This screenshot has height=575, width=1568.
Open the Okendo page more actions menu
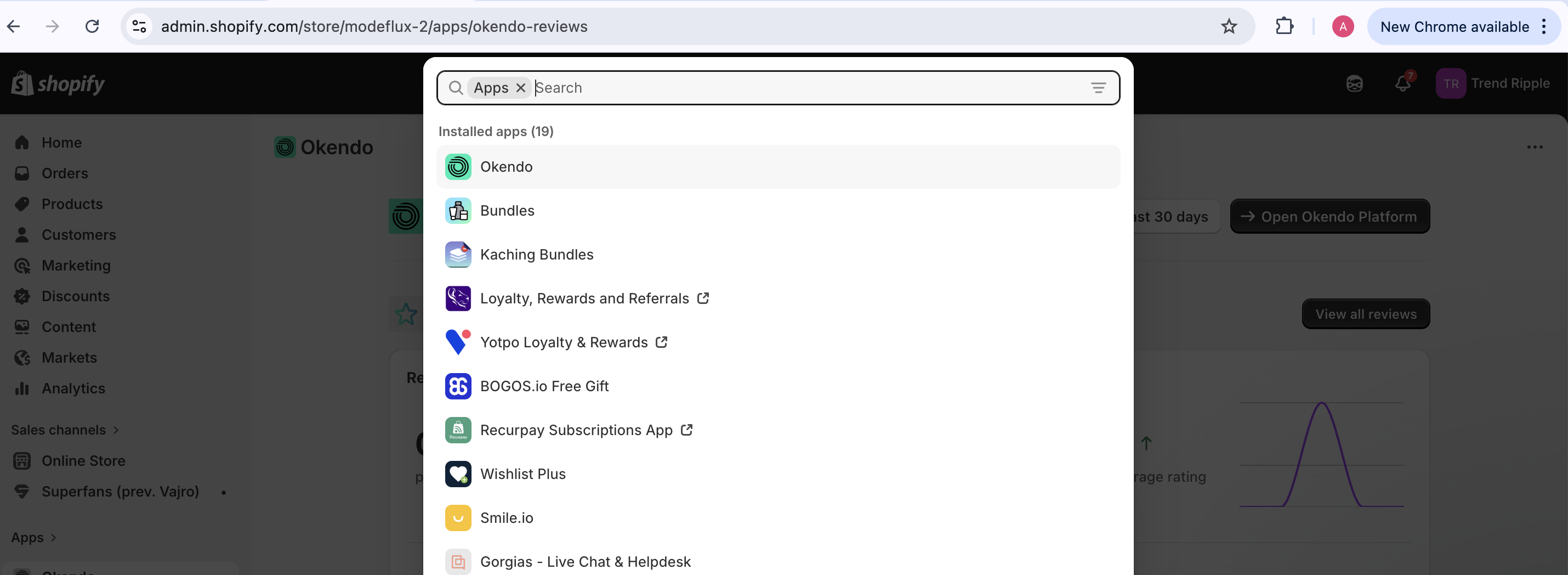1535,147
